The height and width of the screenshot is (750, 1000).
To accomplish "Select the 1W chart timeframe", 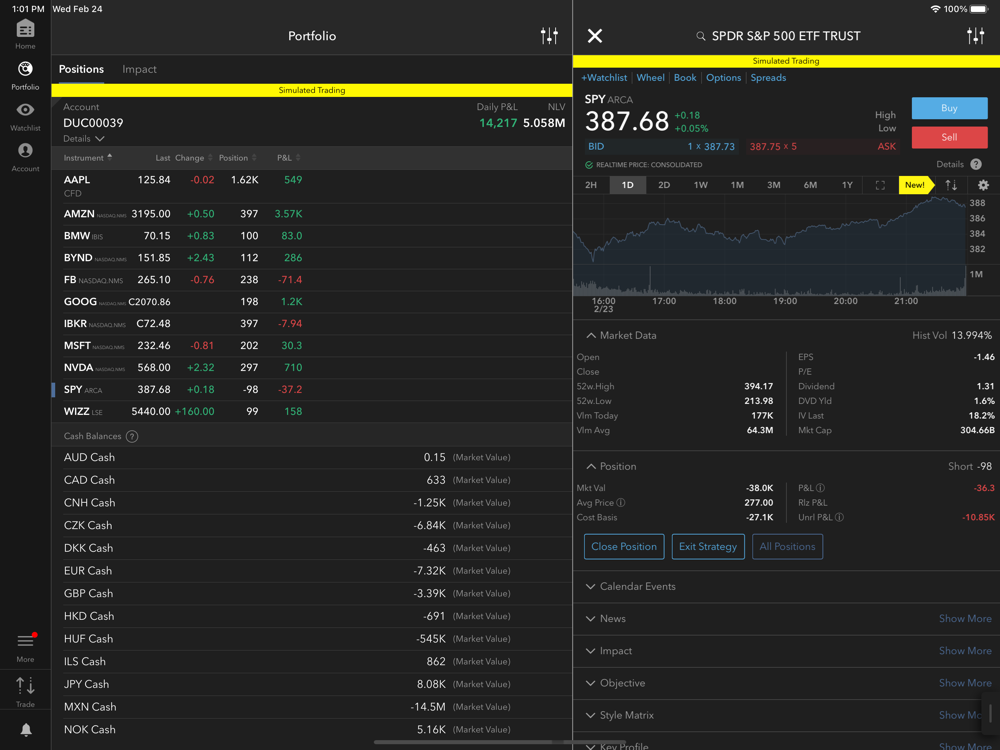I will [700, 185].
